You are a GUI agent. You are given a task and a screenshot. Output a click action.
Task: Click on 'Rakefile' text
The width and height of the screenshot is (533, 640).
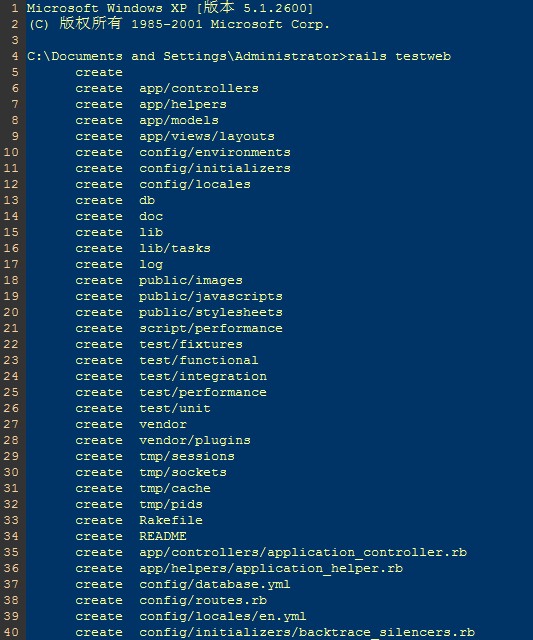tap(171, 520)
